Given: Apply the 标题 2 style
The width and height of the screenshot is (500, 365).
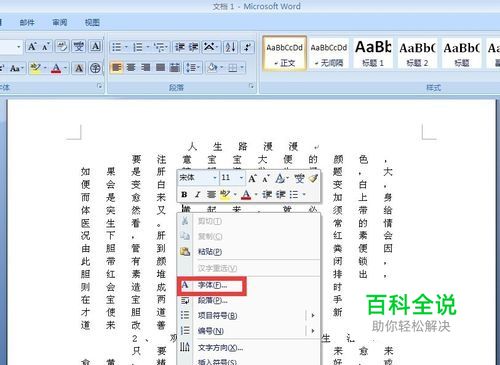Looking at the screenshot, I should [x=417, y=54].
